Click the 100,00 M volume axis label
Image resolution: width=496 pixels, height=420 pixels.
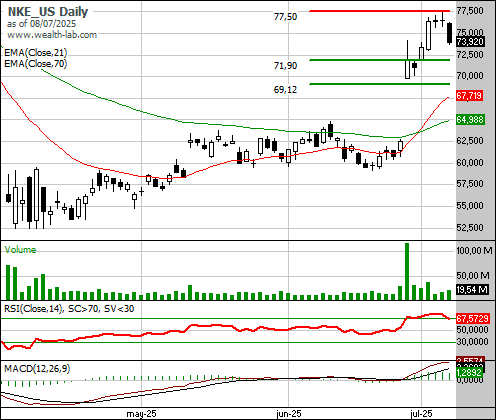click(474, 251)
